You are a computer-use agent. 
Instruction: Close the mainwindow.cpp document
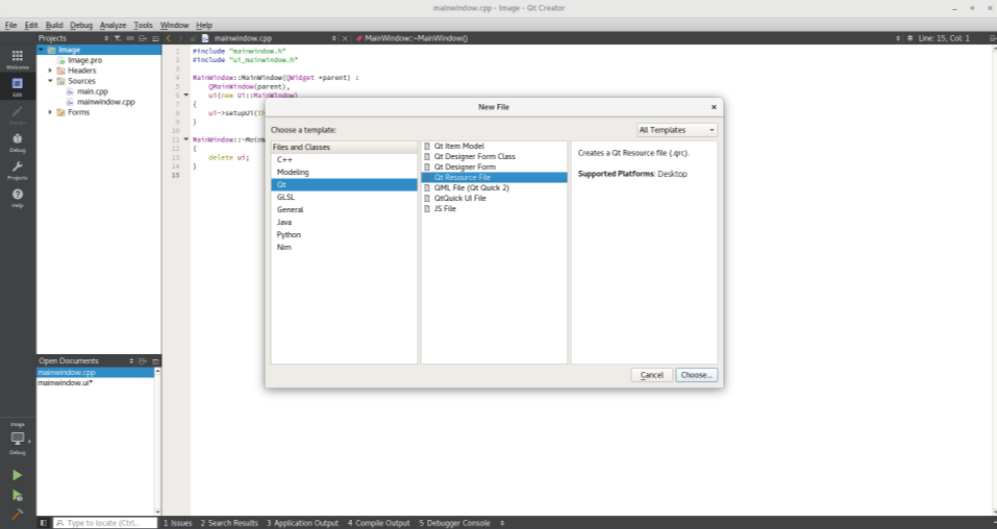click(345, 38)
